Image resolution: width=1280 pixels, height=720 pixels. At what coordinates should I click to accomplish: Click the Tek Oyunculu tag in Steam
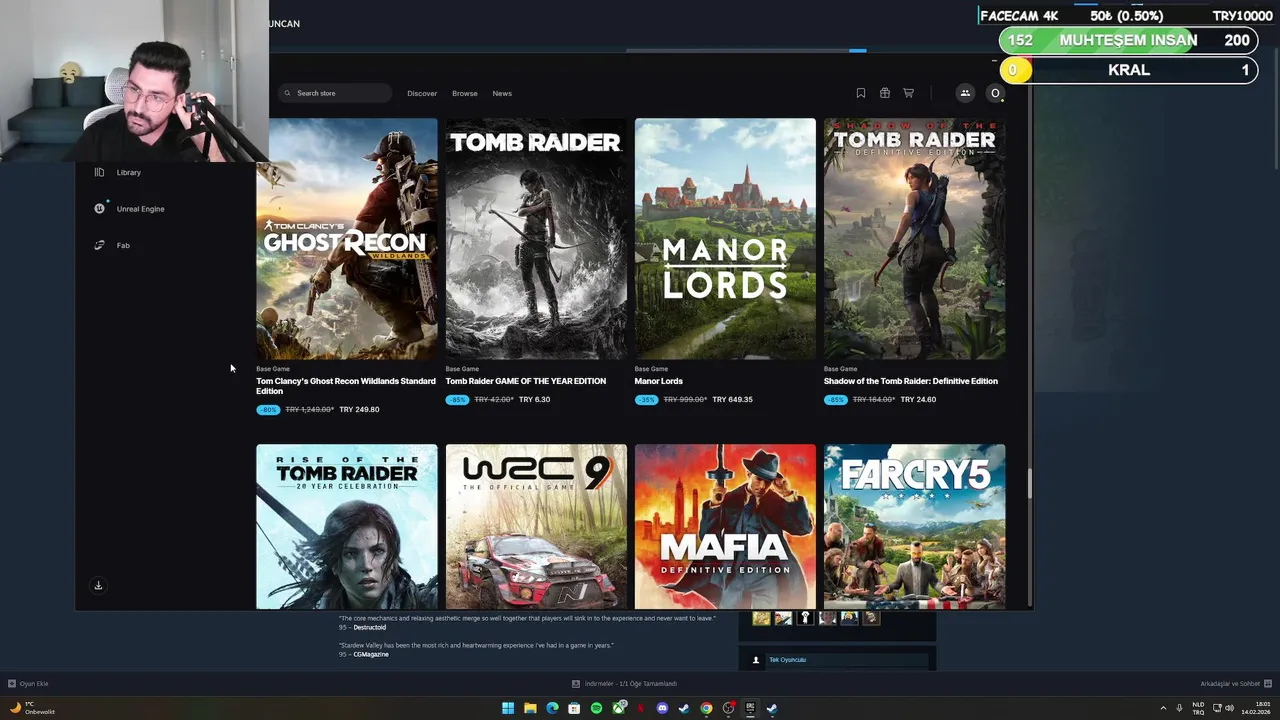click(787, 660)
